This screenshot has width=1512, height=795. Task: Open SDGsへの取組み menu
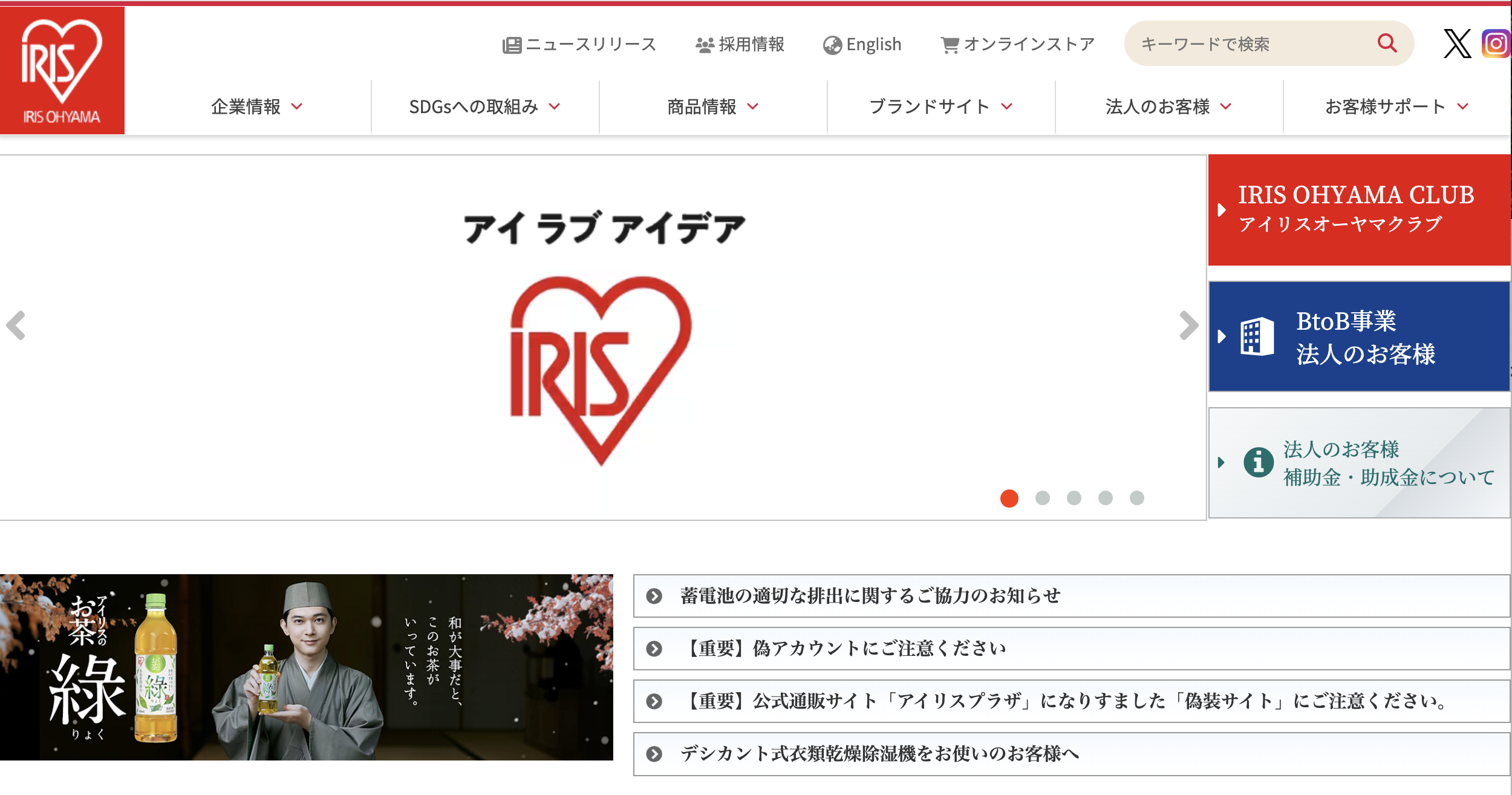point(484,107)
